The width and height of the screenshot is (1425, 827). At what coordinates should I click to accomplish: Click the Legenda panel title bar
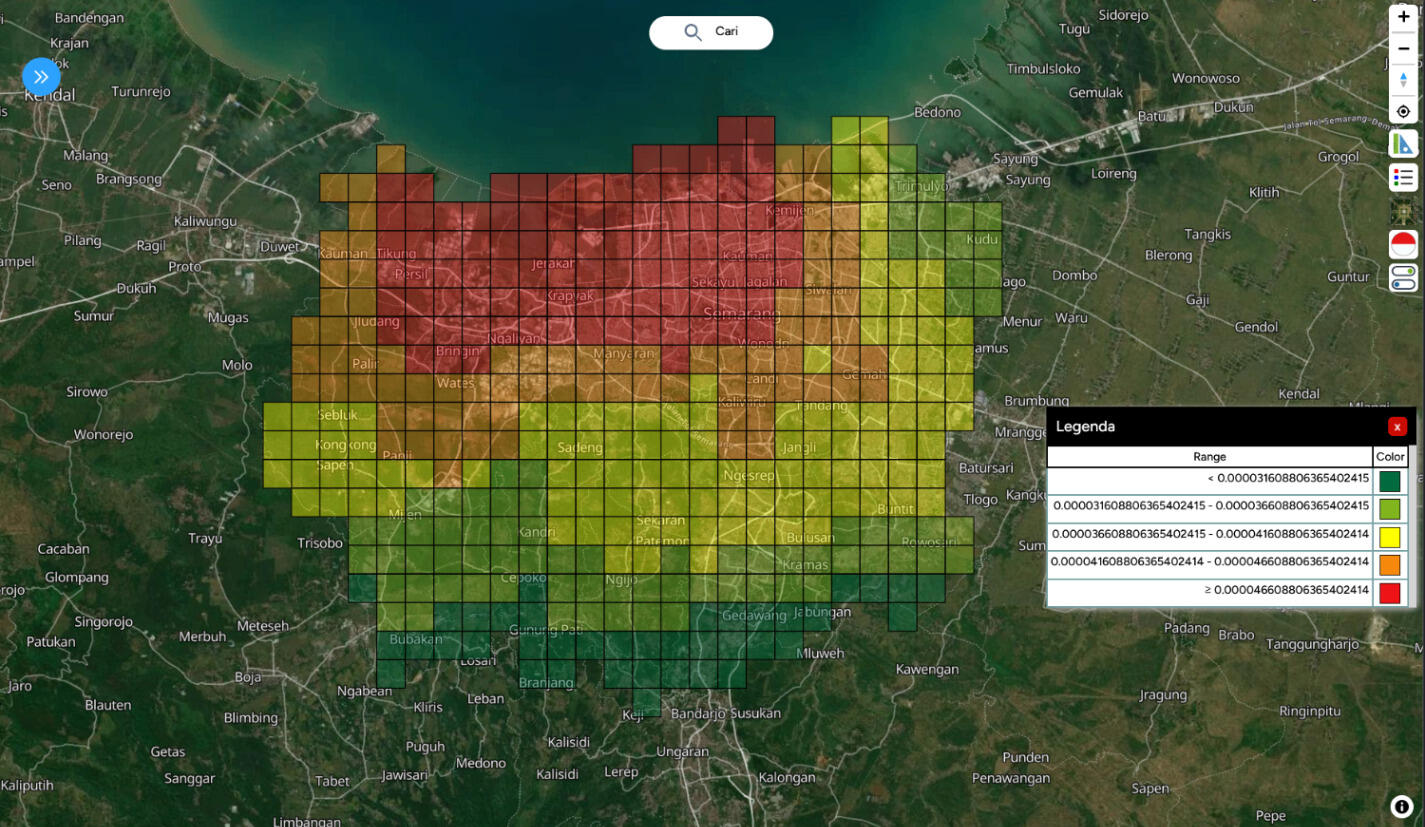[1200, 427]
